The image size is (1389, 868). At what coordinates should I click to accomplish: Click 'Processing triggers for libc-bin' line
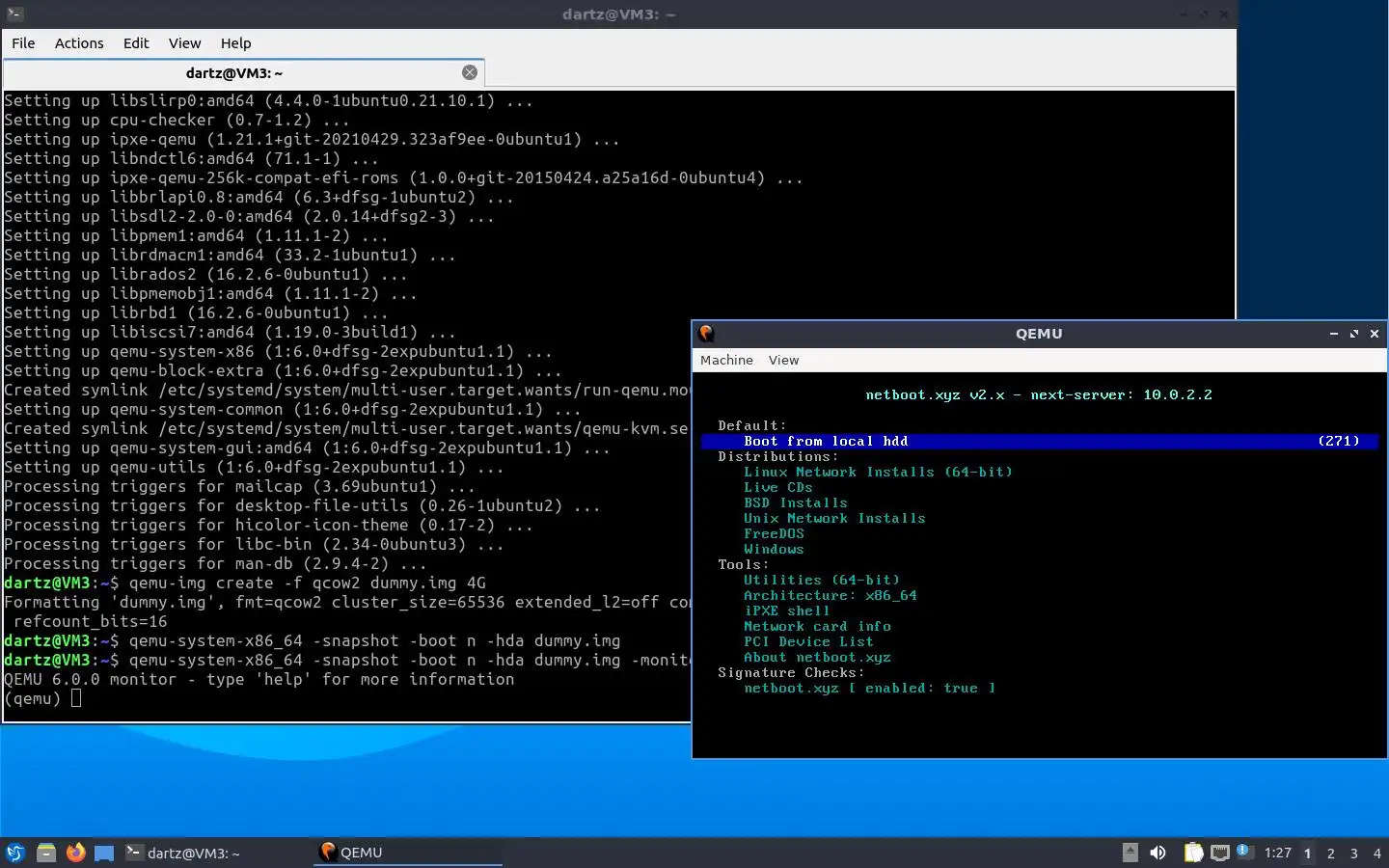(254, 544)
